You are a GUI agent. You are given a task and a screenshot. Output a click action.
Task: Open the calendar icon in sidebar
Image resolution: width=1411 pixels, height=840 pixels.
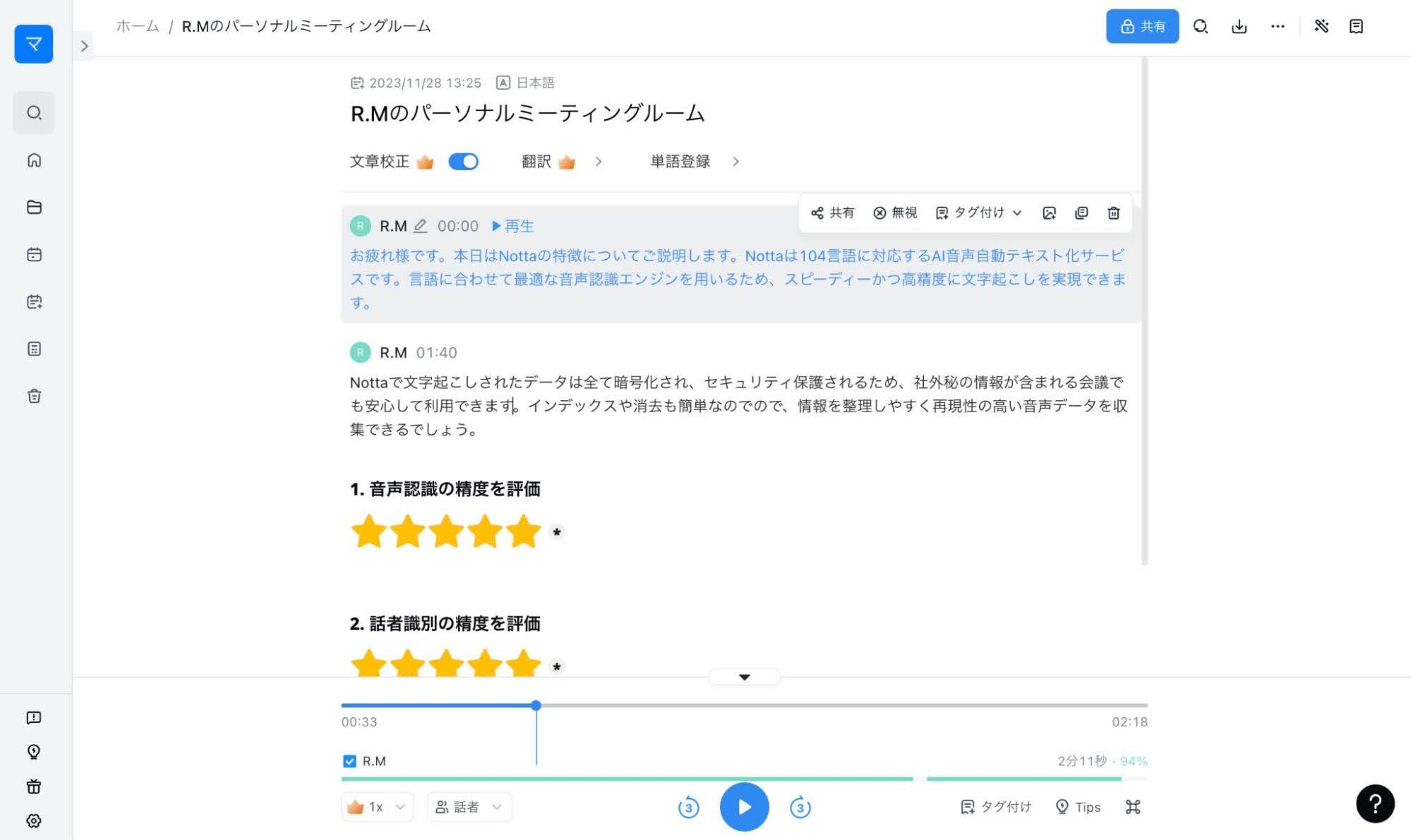34,255
